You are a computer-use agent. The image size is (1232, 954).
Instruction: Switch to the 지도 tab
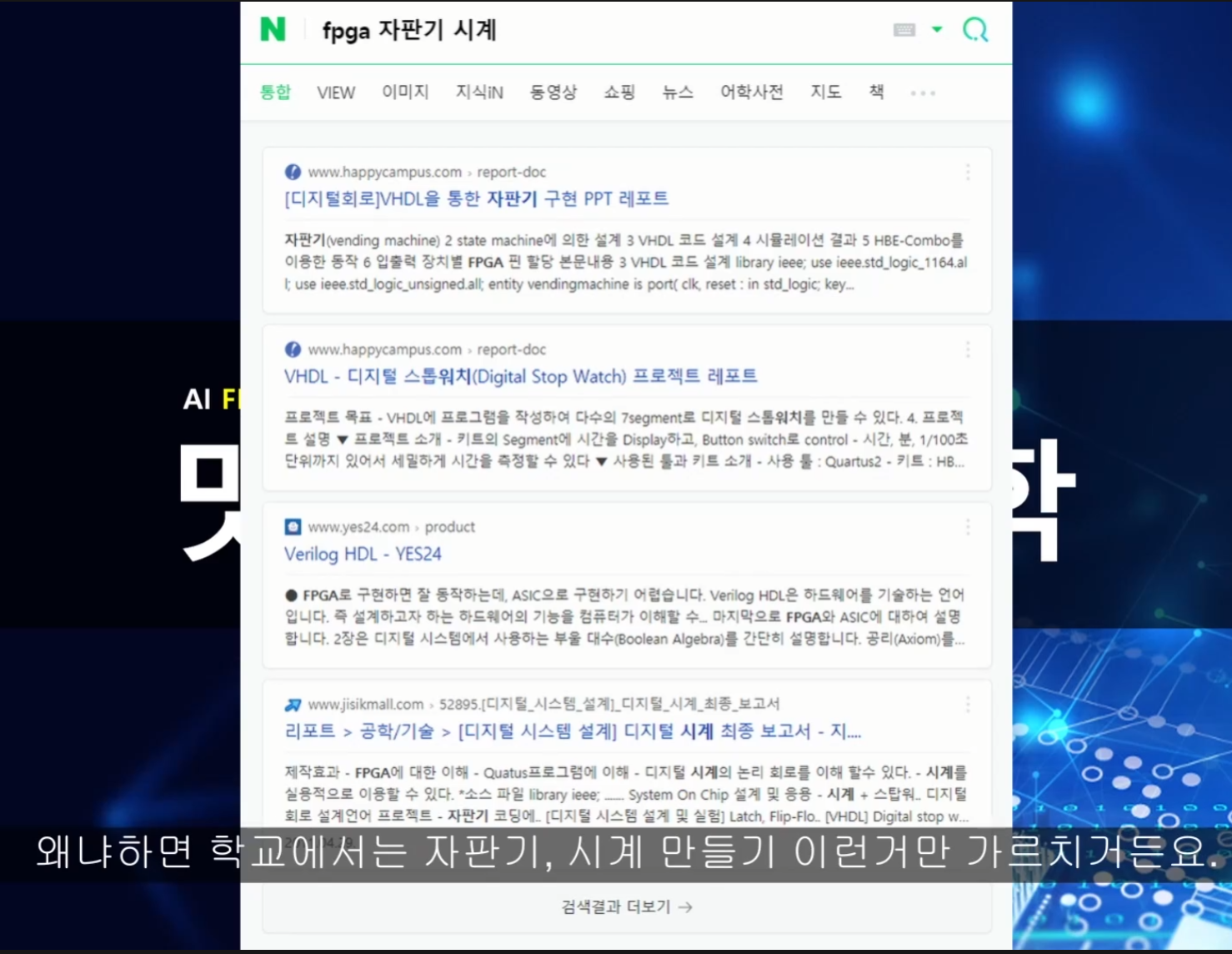pyautogui.click(x=826, y=92)
